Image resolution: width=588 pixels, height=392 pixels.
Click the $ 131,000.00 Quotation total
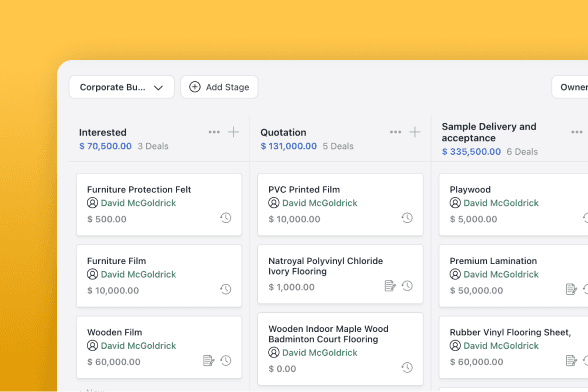[x=289, y=146]
